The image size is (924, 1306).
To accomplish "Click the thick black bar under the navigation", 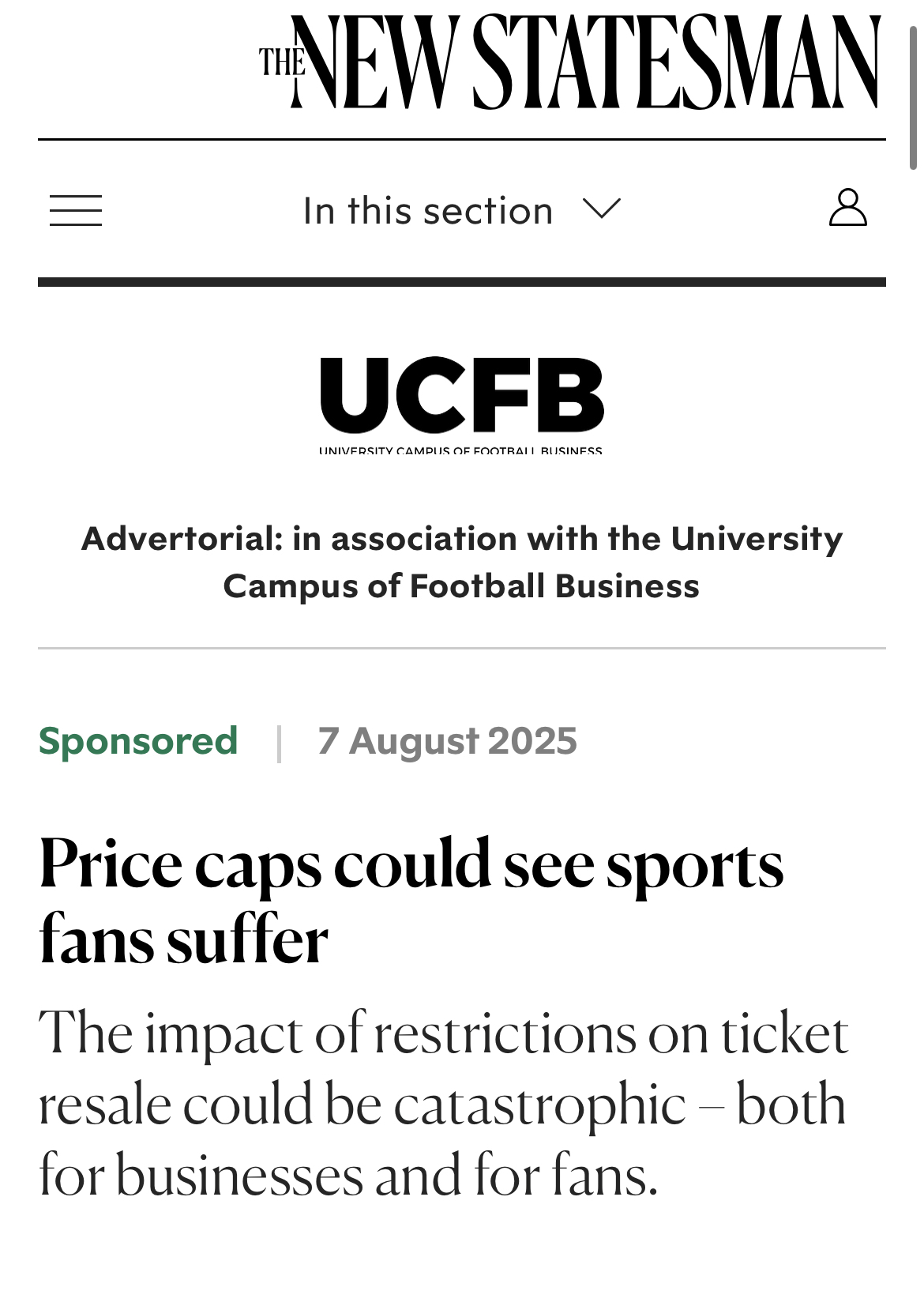I will point(461,282).
